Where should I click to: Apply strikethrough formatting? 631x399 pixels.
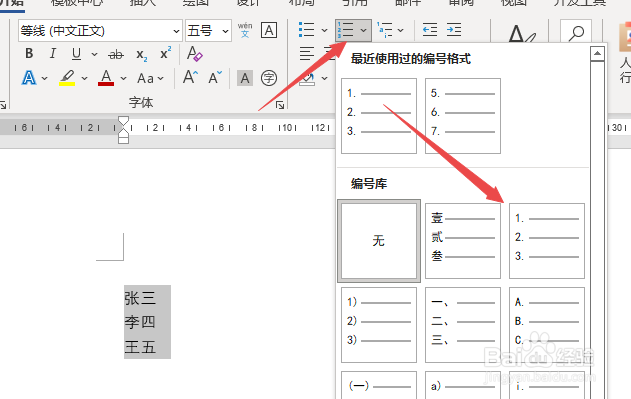(116, 54)
